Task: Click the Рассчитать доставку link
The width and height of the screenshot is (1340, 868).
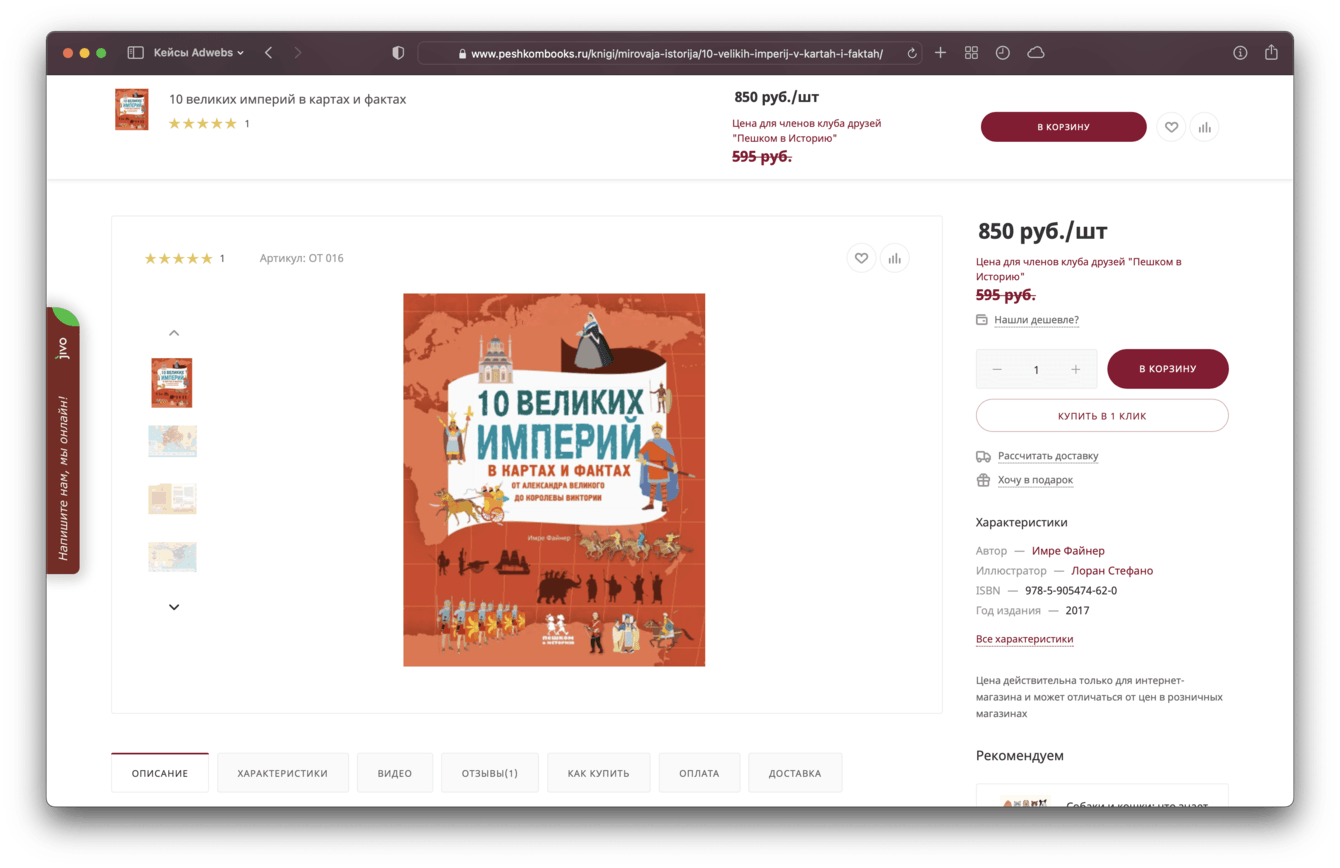Action: (1048, 456)
